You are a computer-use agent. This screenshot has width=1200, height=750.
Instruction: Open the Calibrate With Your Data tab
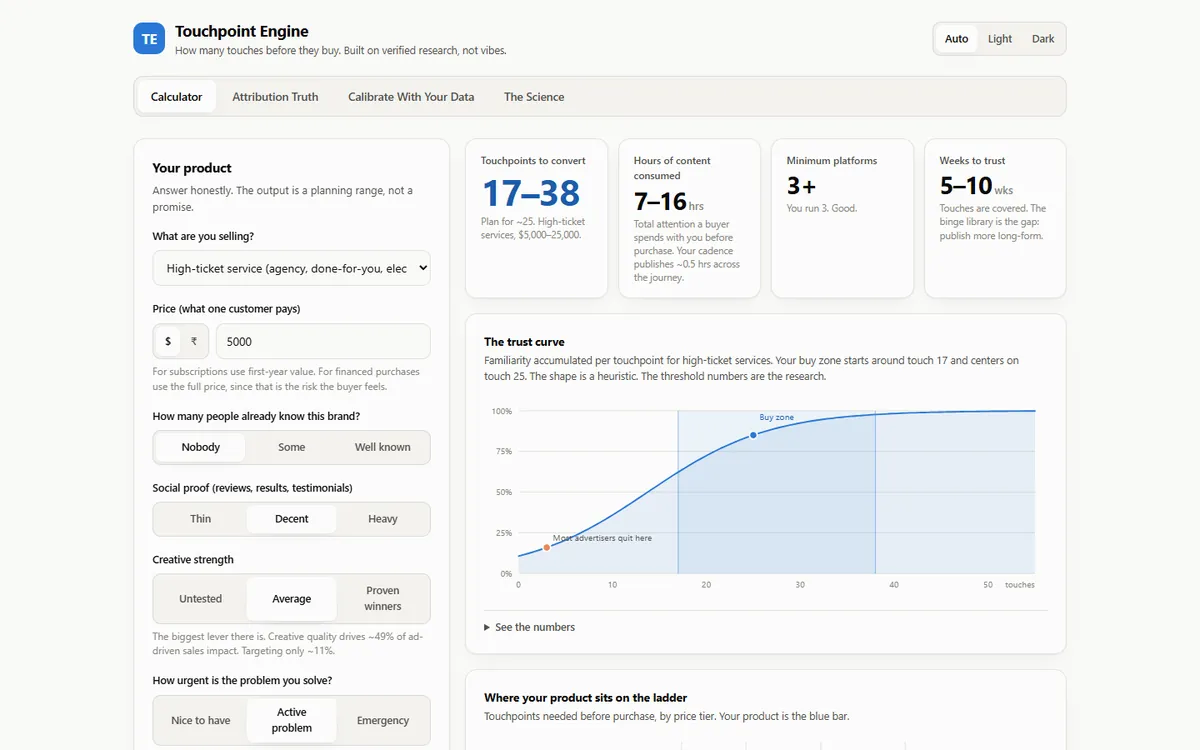(411, 97)
